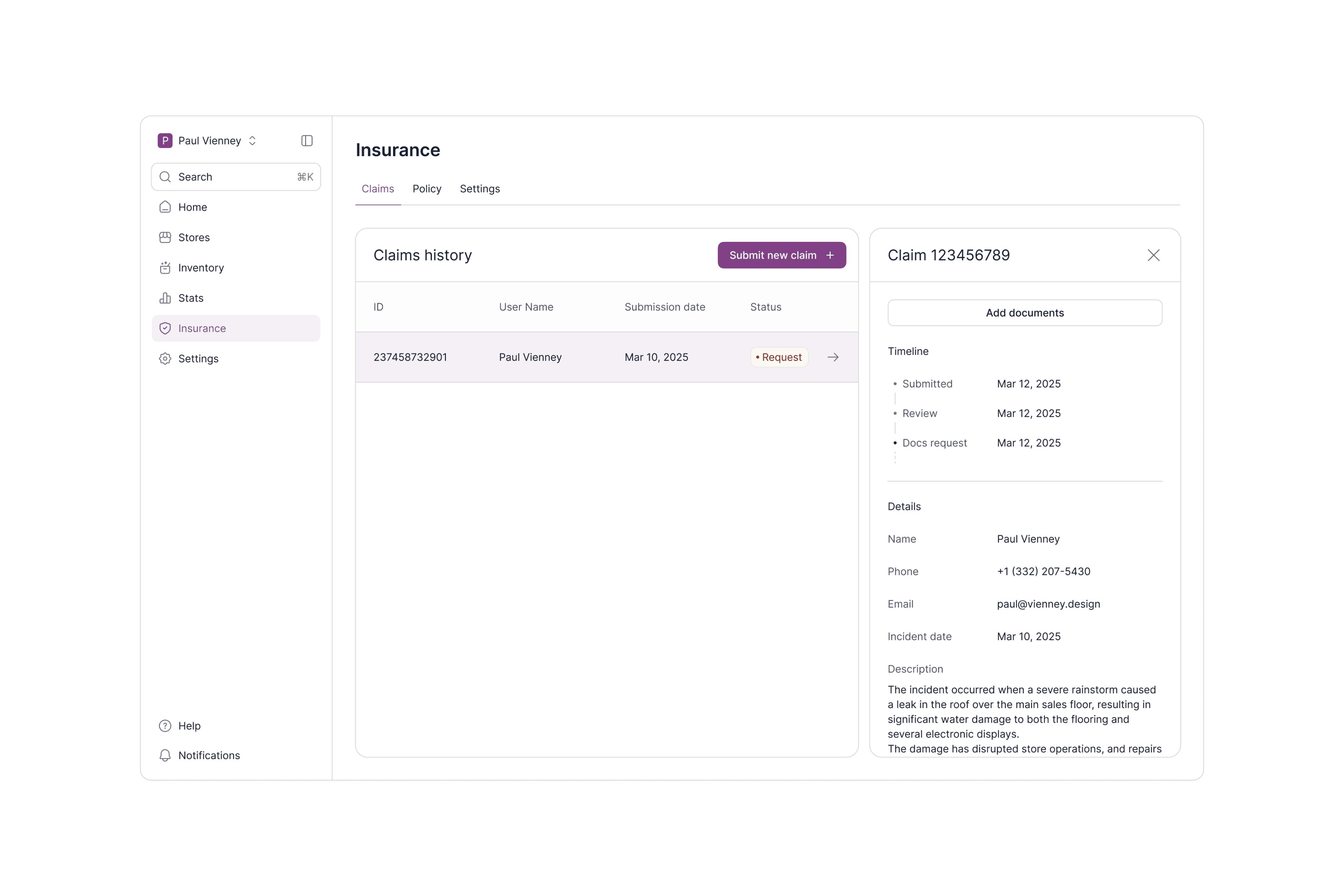Open Settings gear icon in sidebar
The width and height of the screenshot is (1344, 896).
click(x=165, y=358)
